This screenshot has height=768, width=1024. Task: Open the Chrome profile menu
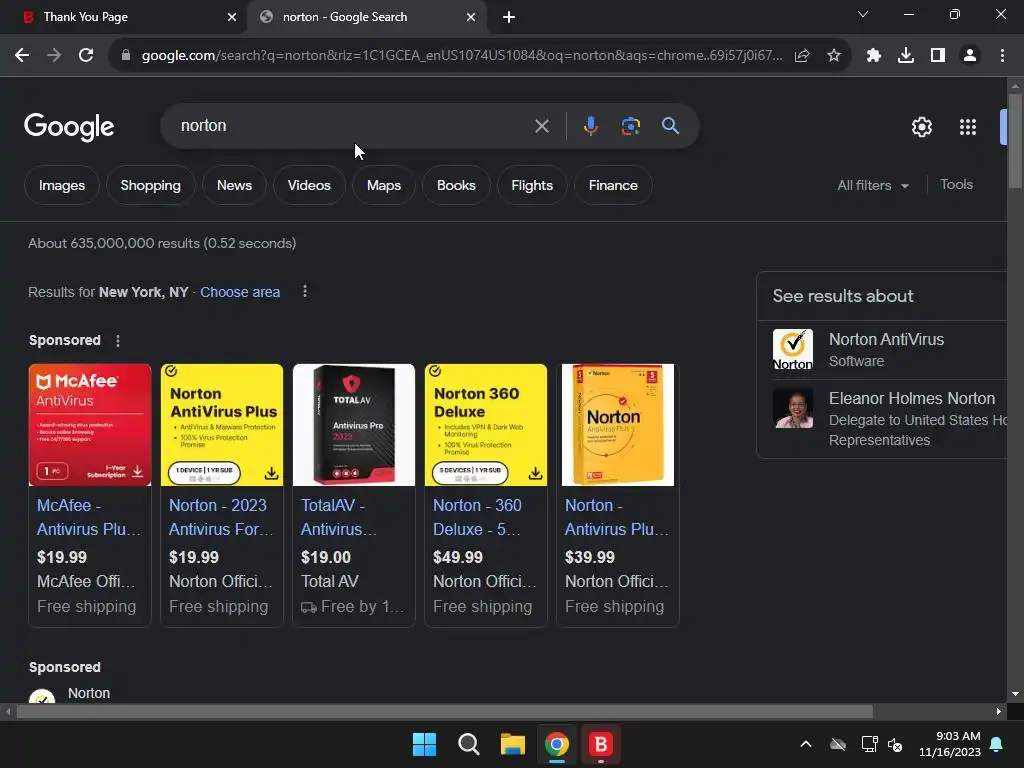point(970,56)
